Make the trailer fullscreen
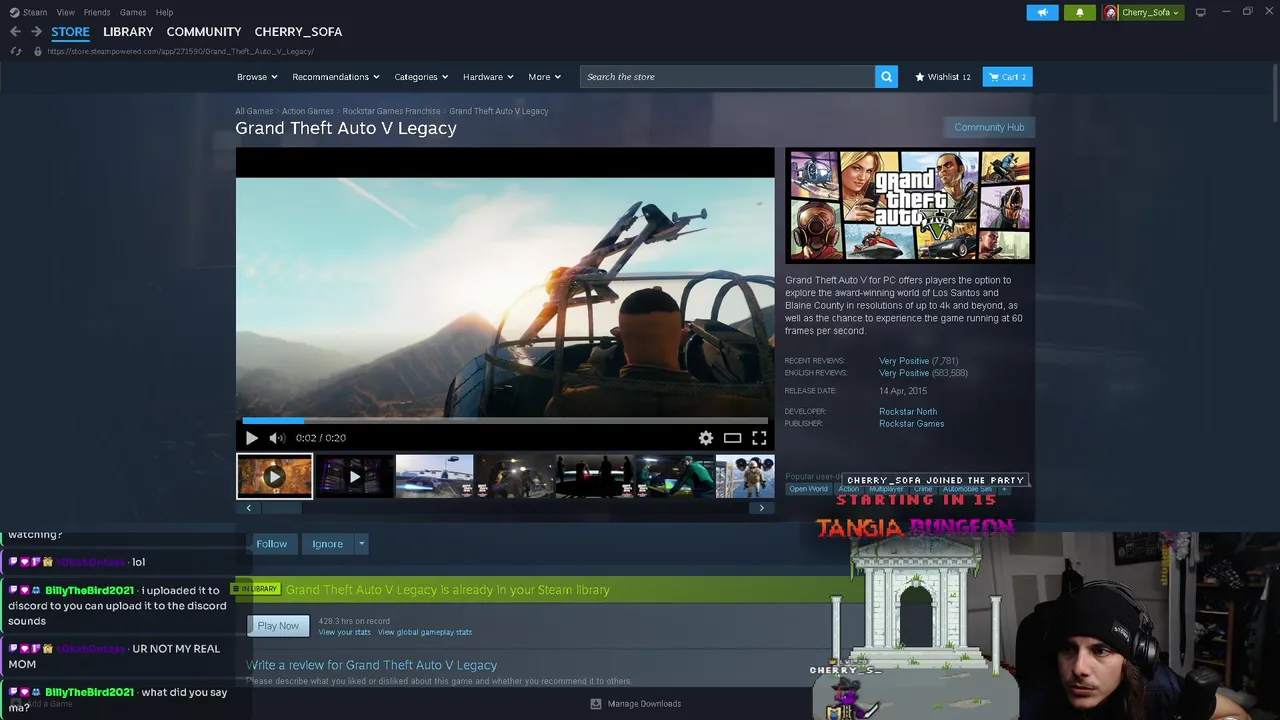1280x720 pixels. [x=759, y=438]
